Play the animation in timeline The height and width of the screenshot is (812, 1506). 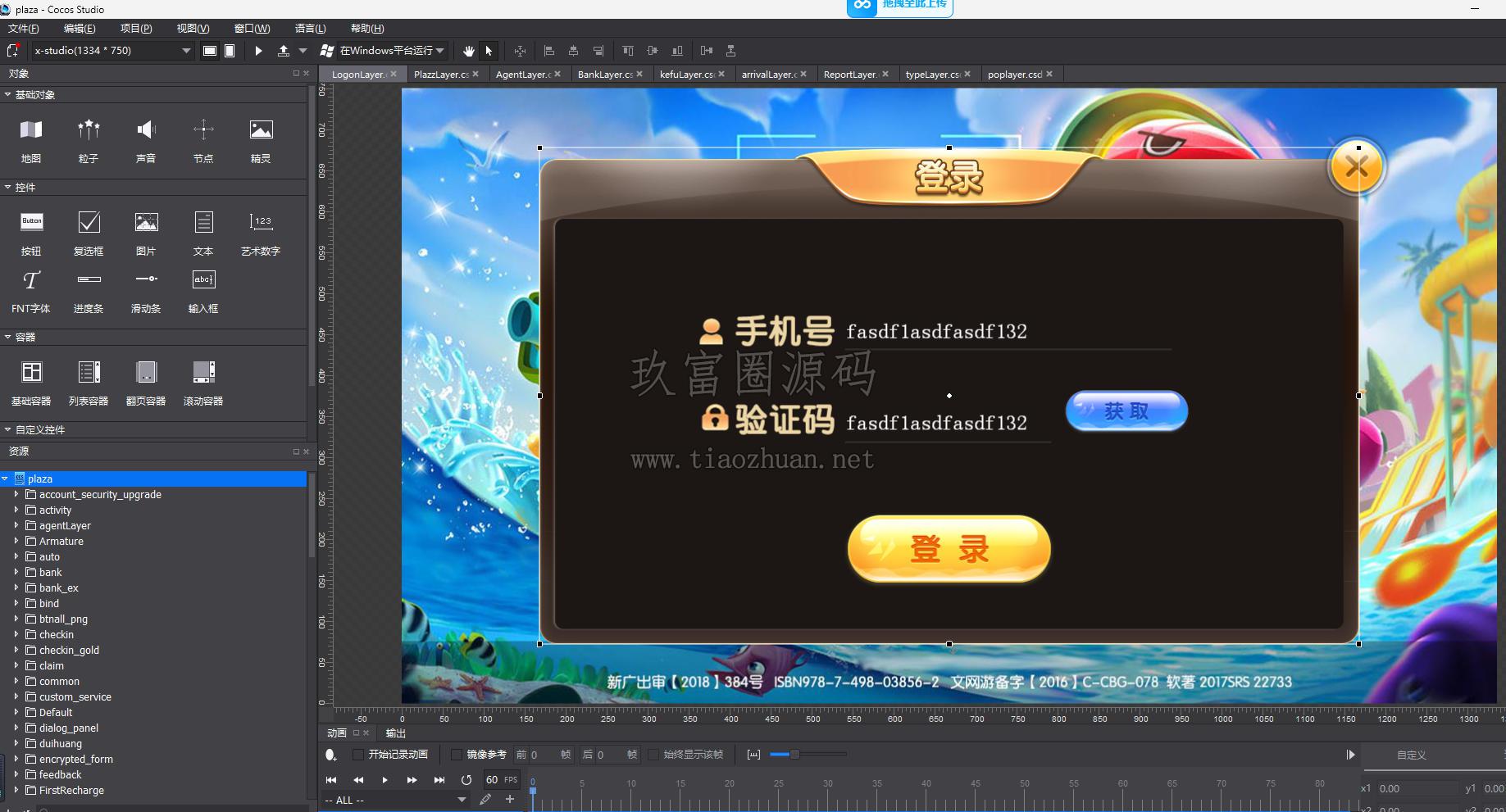click(x=384, y=780)
